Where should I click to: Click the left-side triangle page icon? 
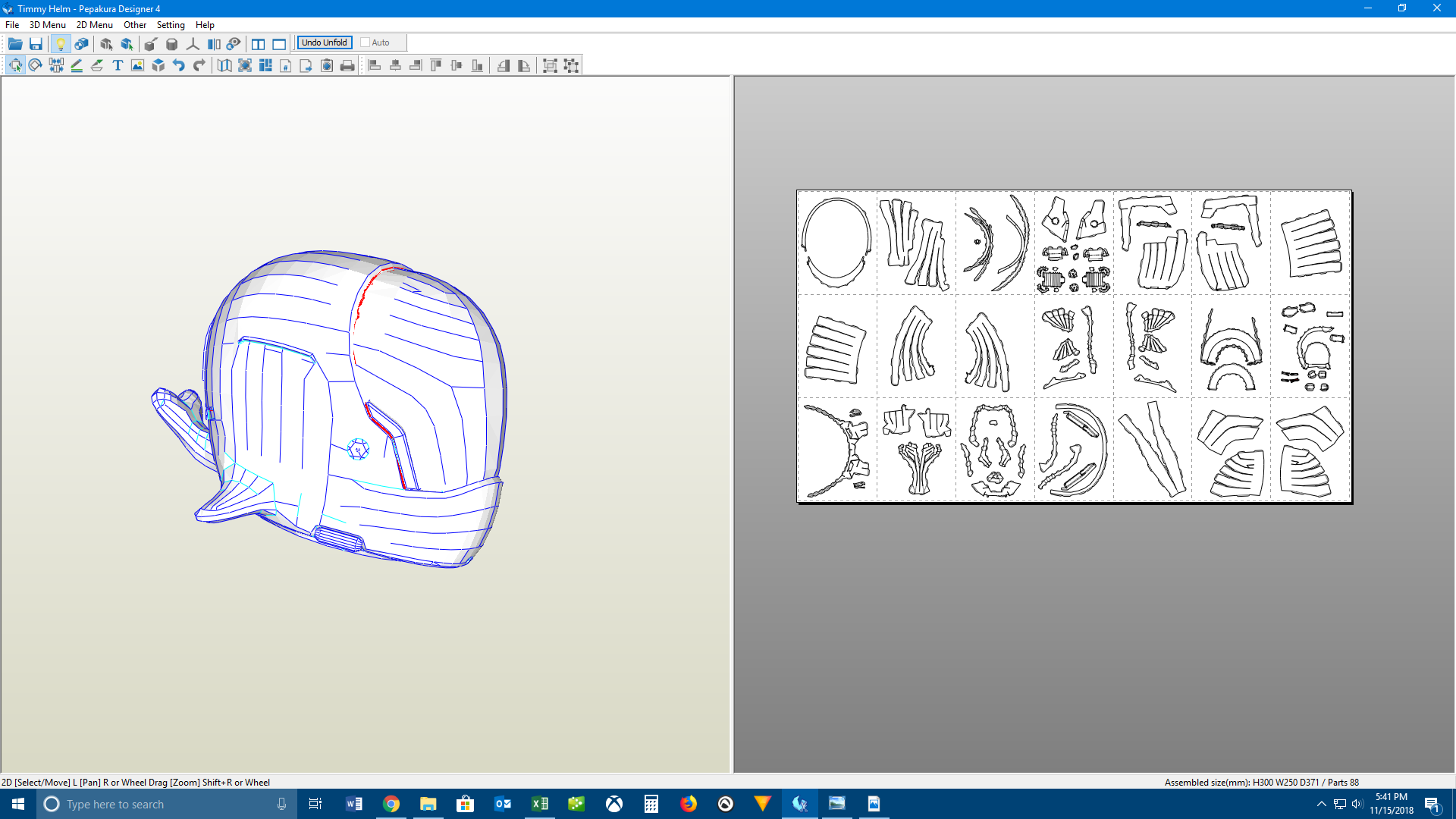point(504,65)
